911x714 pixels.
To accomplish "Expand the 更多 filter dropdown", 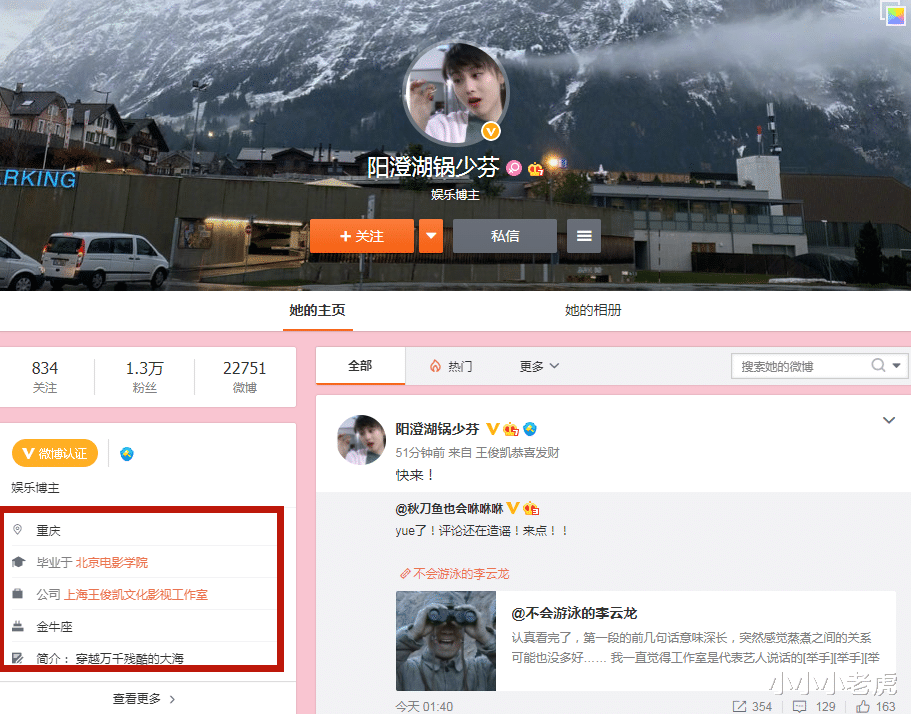I will click(x=539, y=366).
